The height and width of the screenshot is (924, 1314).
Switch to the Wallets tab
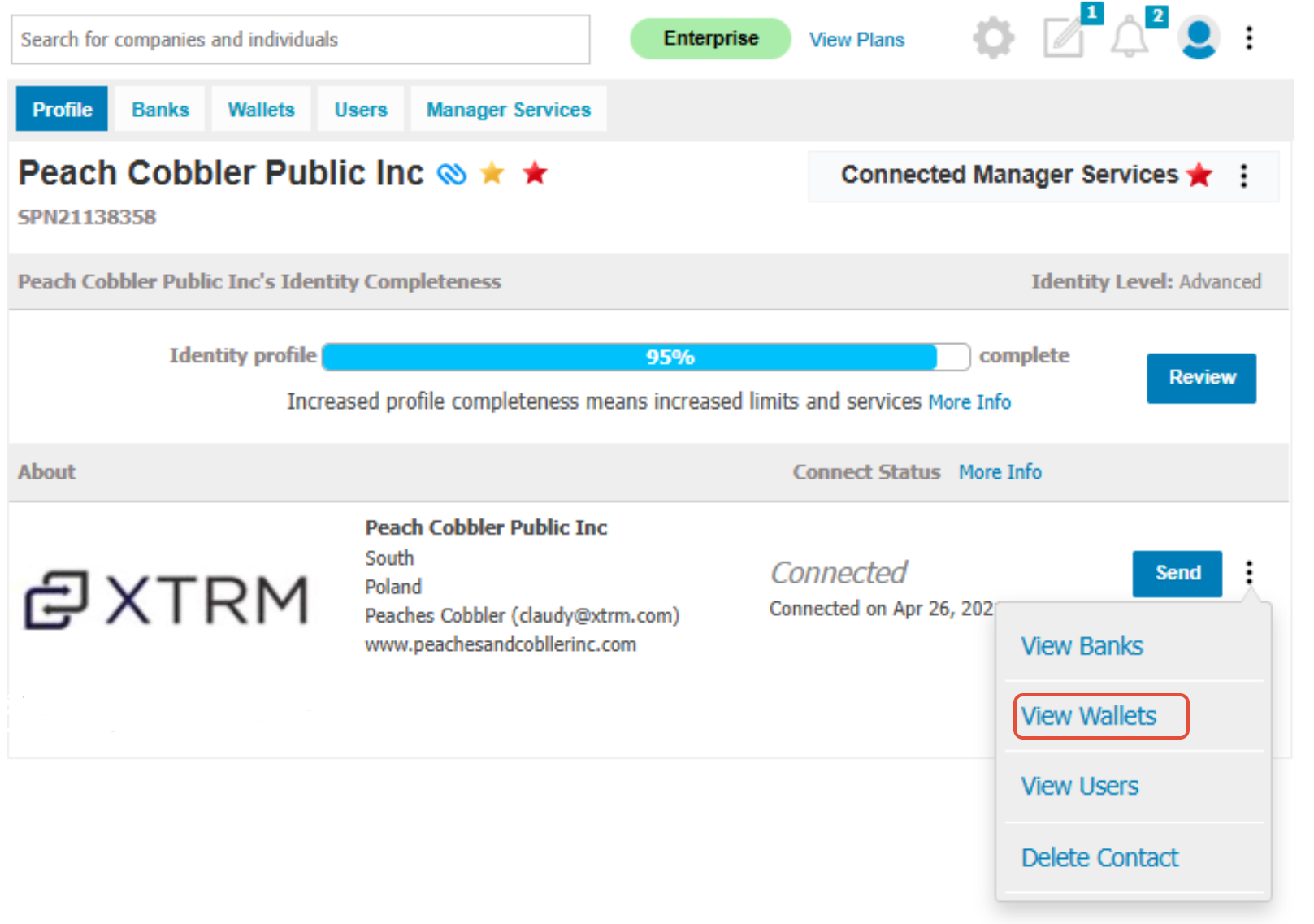click(261, 109)
